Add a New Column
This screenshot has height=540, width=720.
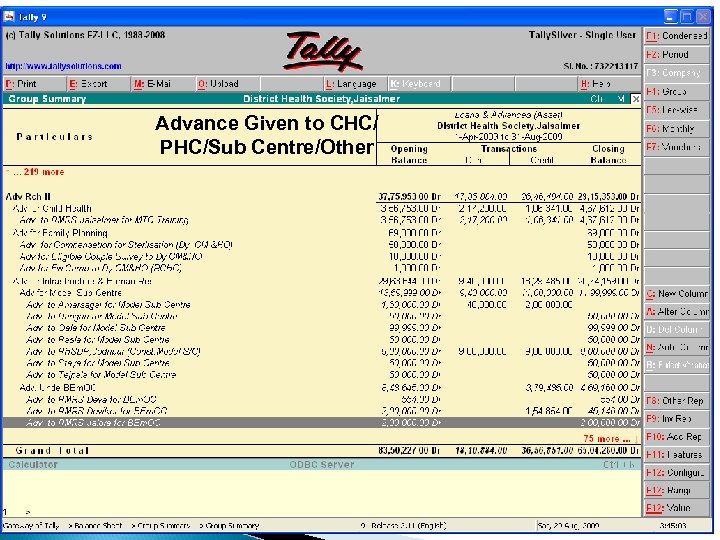(676, 293)
